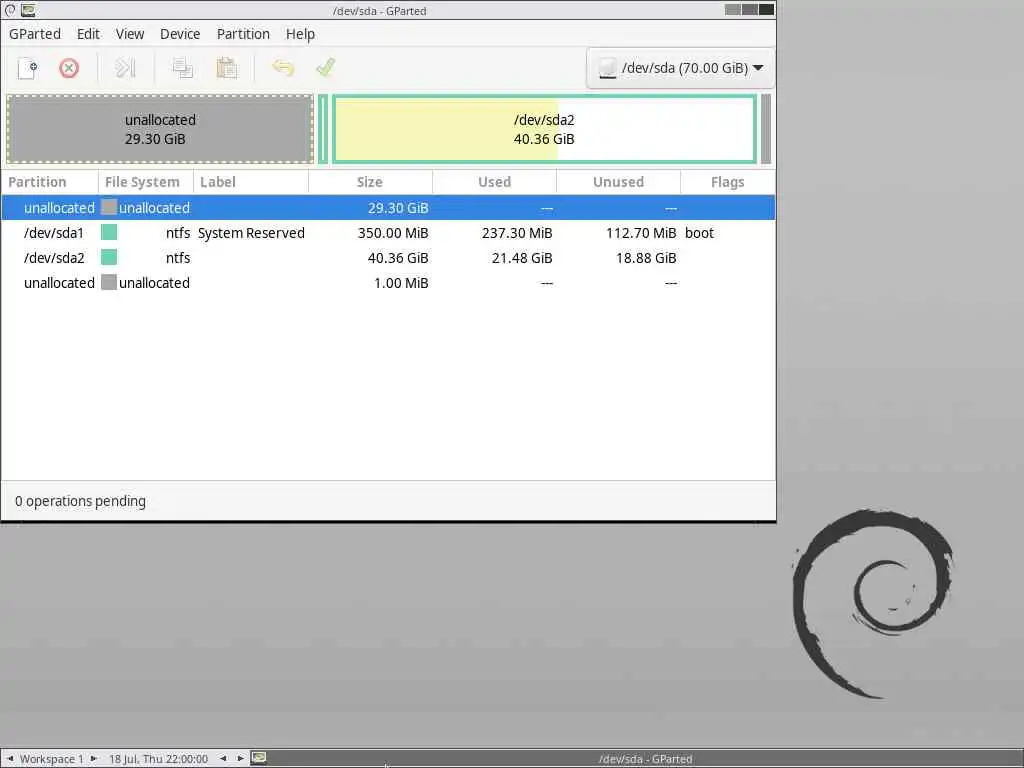Click the '0 operations pending' status text

tap(80, 501)
